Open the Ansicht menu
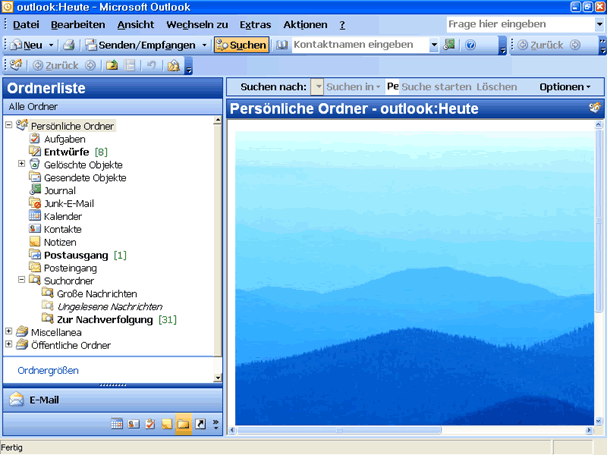608x456 pixels. pos(136,25)
